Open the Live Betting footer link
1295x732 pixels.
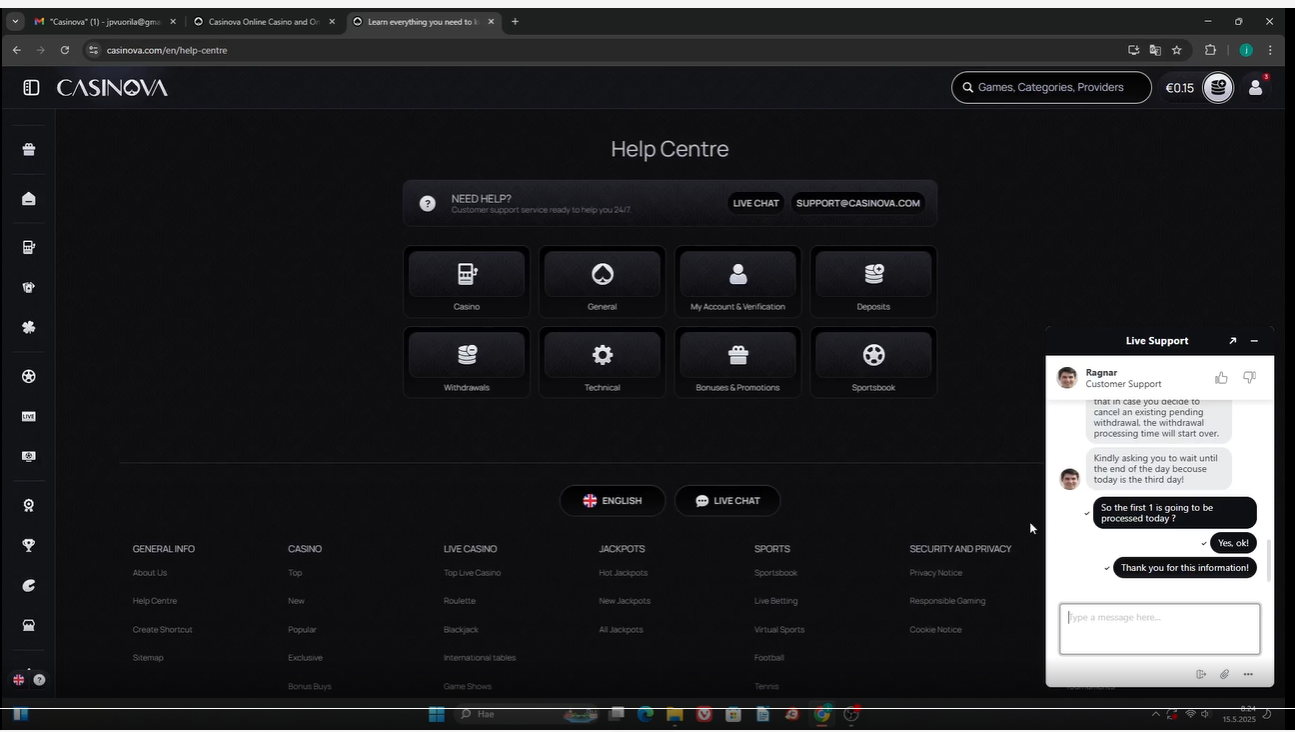click(x=776, y=601)
